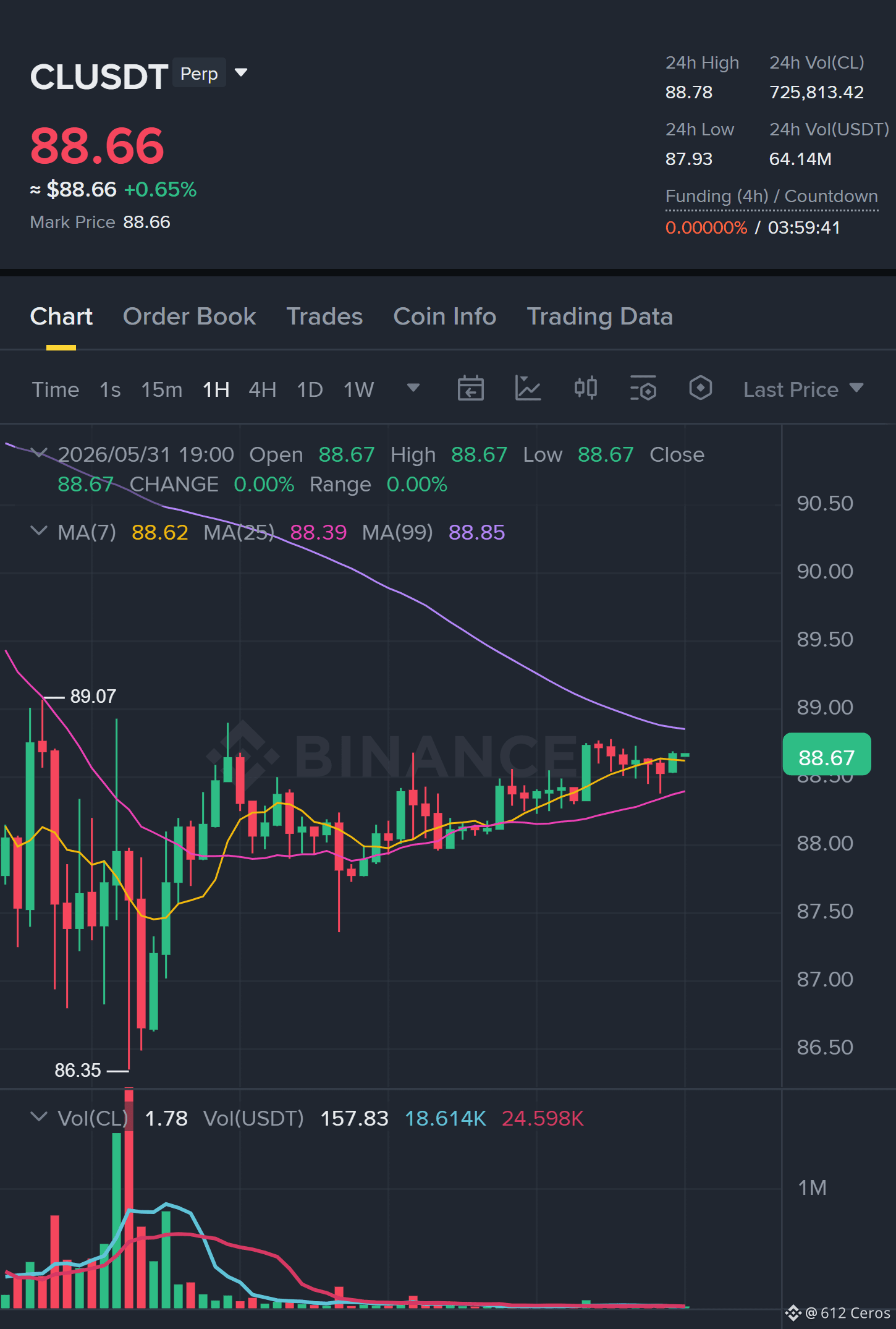This screenshot has height=1329, width=896.
Task: Click the Funding (4h) / Countdown link
Action: click(x=771, y=197)
